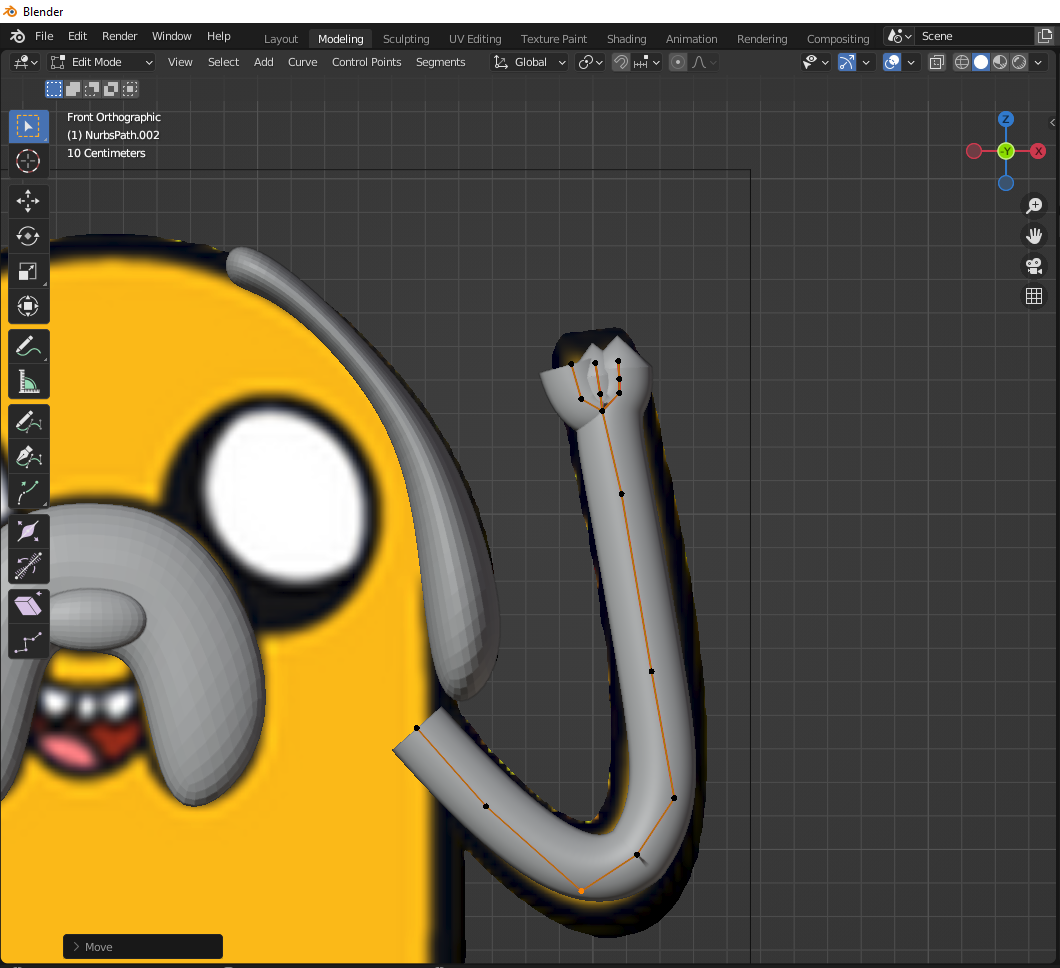Expand the sidebar with small arrow
This screenshot has height=968, width=1060.
coord(1053,122)
